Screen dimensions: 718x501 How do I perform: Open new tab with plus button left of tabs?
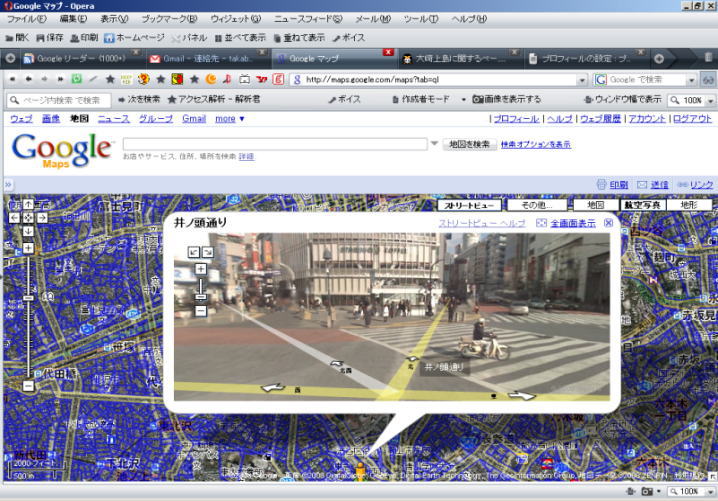[x=10, y=59]
